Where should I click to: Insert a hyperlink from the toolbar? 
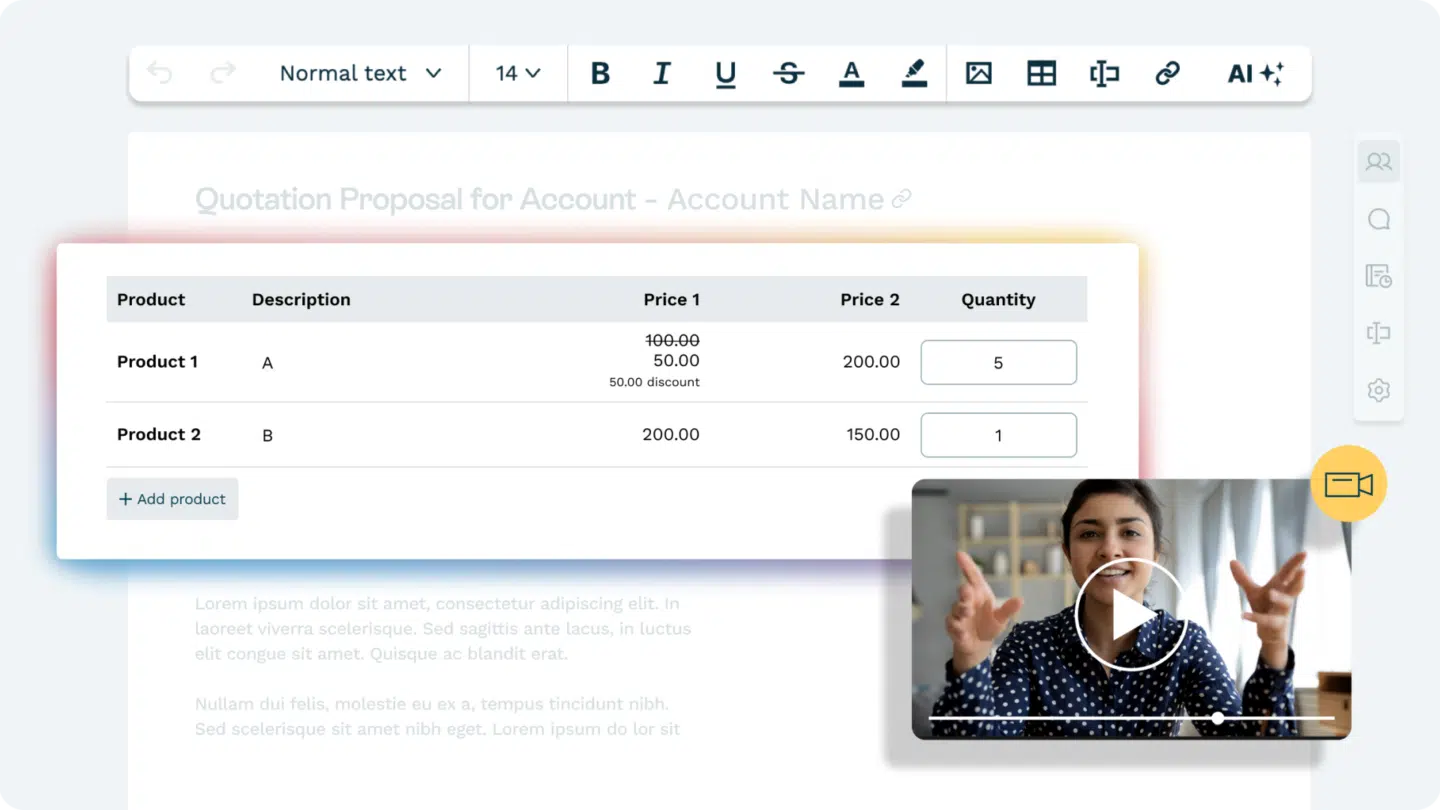pos(1167,73)
